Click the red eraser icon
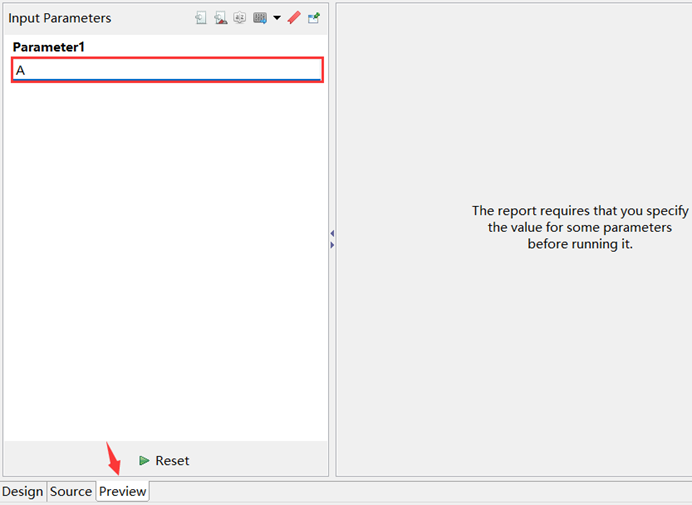Viewport: 692px width, 505px height. (294, 18)
